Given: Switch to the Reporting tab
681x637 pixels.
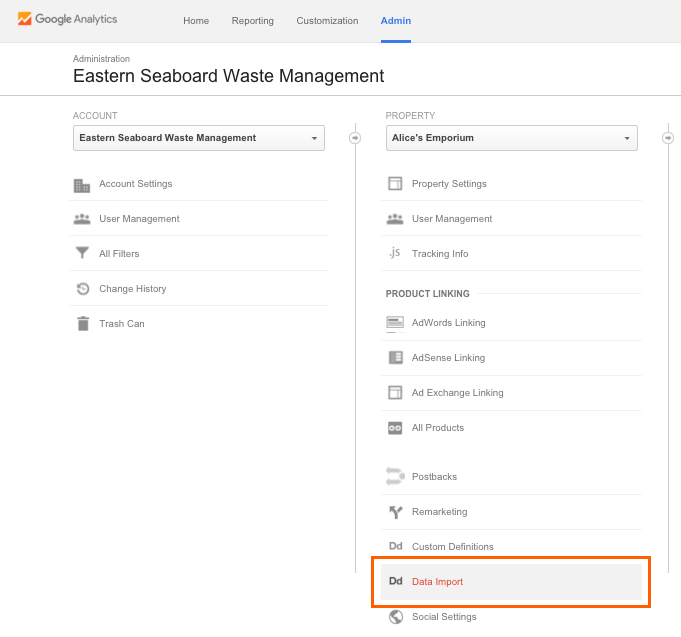Looking at the screenshot, I should point(252,20).
